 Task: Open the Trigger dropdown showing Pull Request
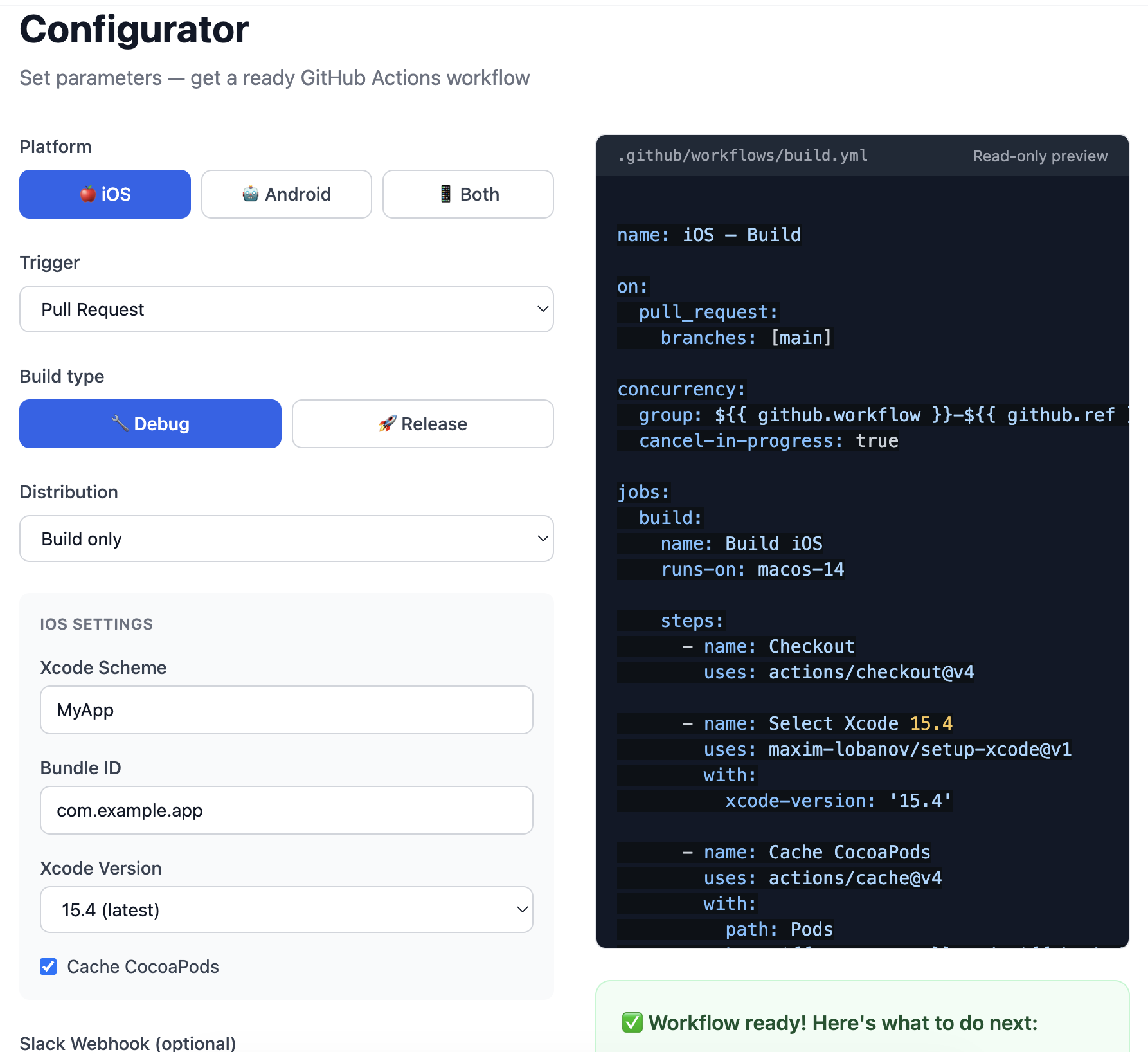pyautogui.click(x=286, y=309)
